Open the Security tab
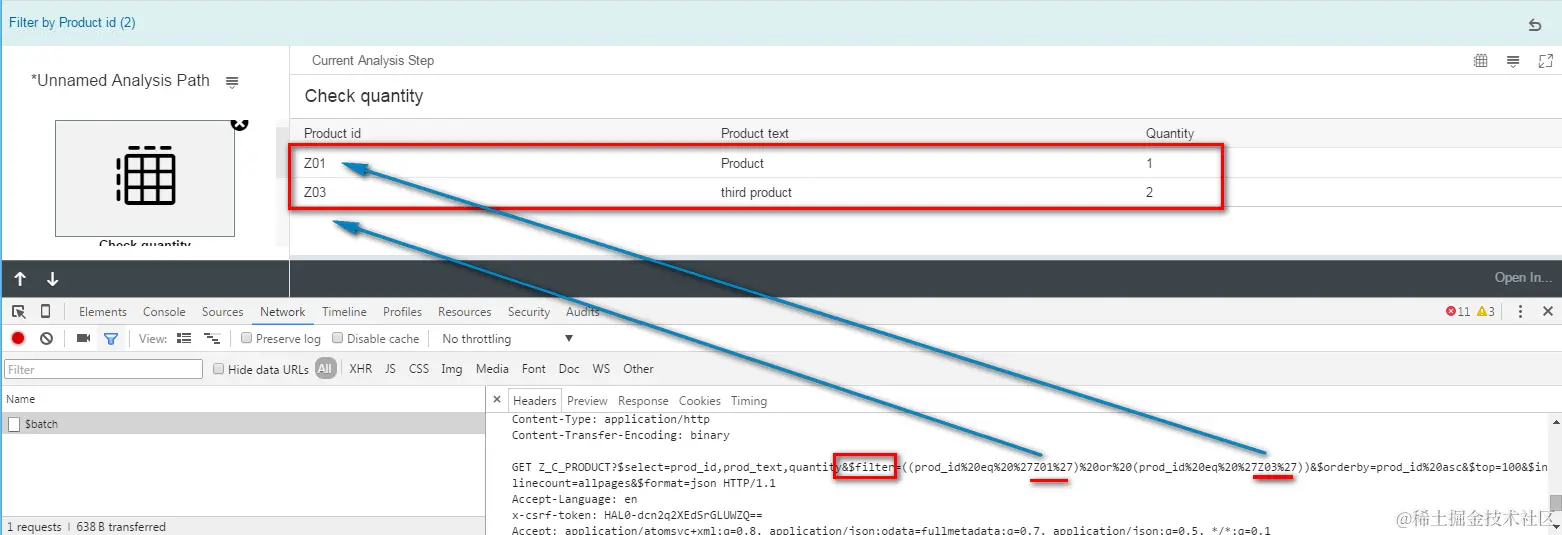This screenshot has width=1562, height=535. [529, 312]
